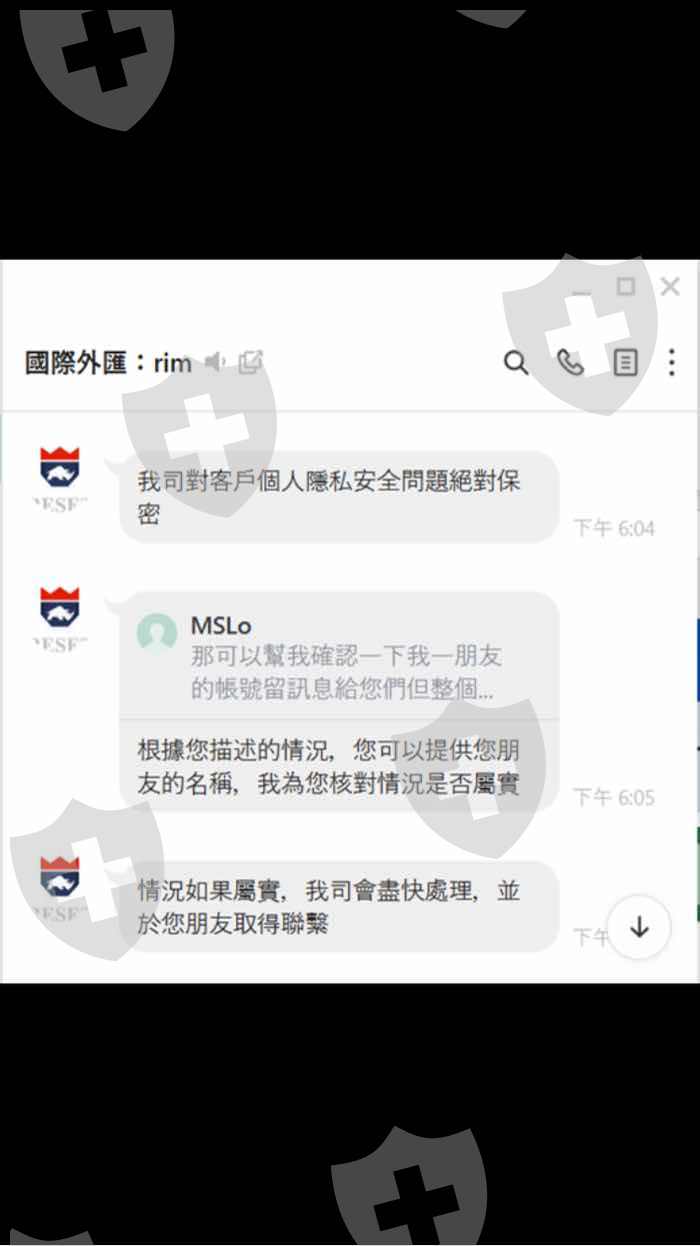
Task: Jump to latest message with down arrow
Action: pyautogui.click(x=639, y=927)
